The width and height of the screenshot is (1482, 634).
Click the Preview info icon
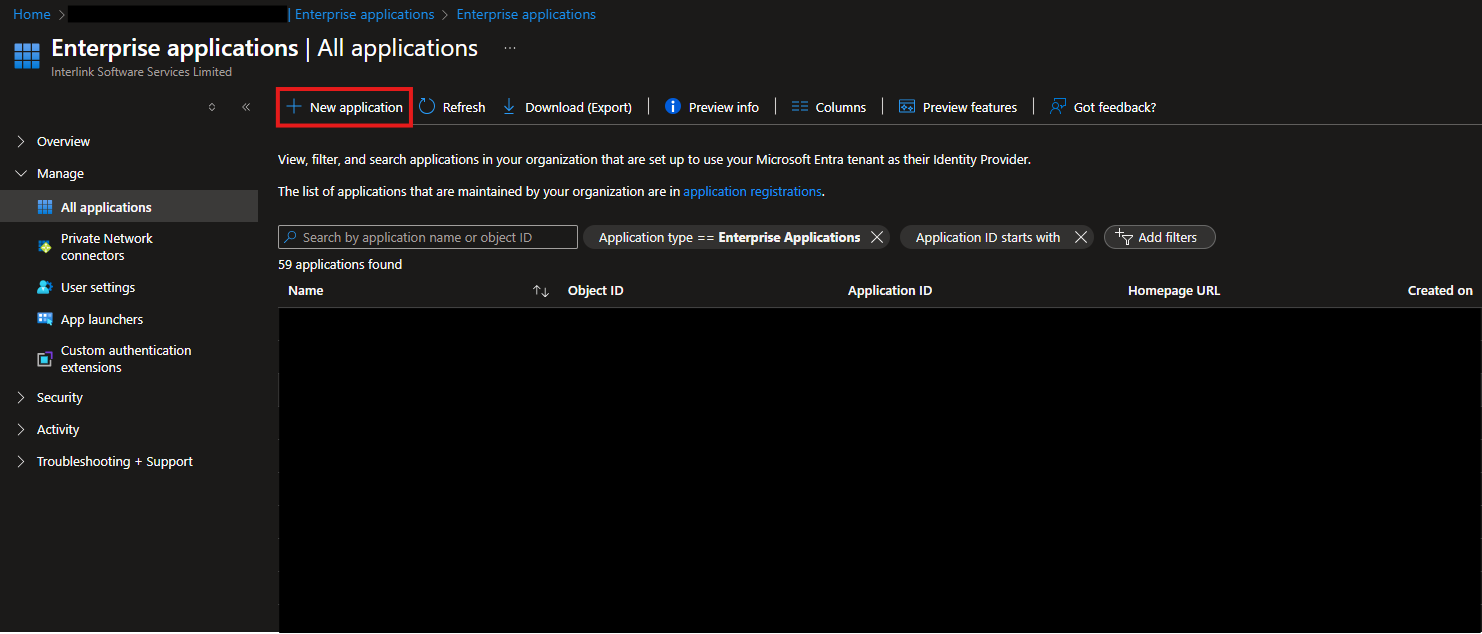[x=673, y=107]
